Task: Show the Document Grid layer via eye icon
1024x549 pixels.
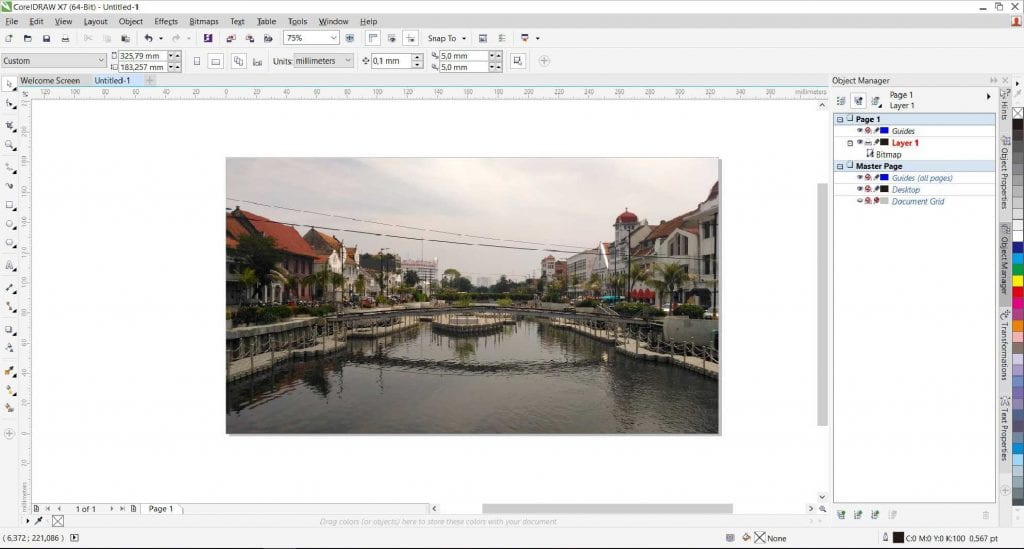Action: pos(859,201)
